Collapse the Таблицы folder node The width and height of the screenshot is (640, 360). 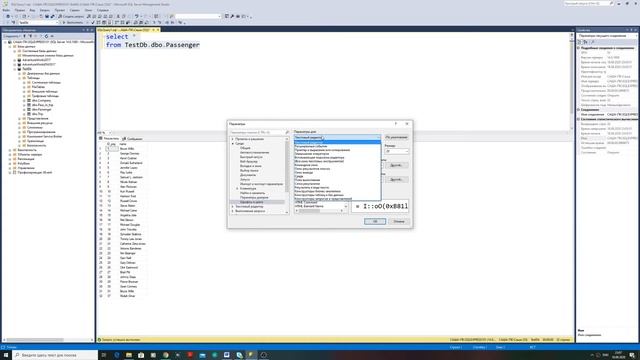tap(19, 78)
